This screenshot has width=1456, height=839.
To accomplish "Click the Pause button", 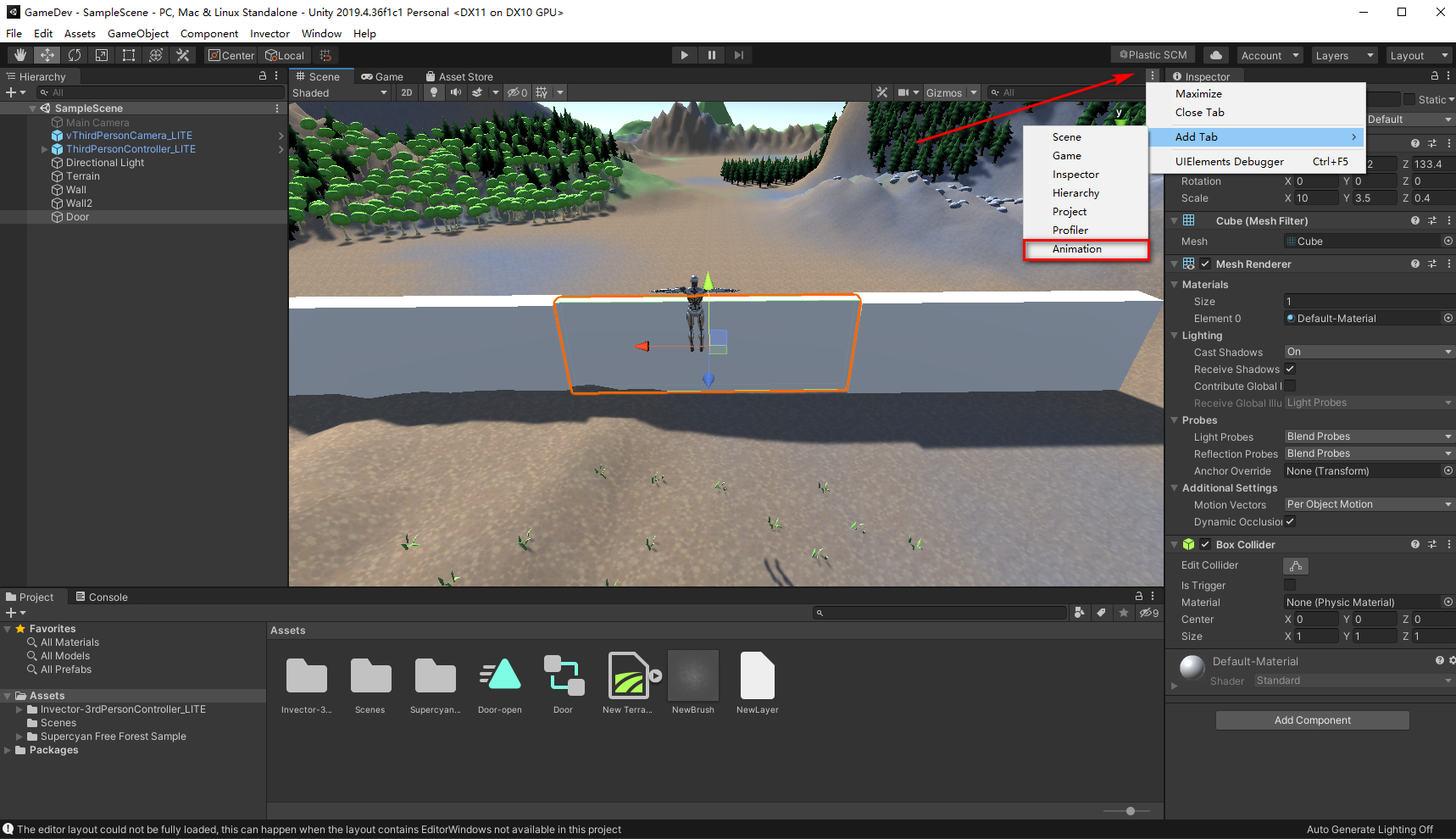I will tap(711, 55).
